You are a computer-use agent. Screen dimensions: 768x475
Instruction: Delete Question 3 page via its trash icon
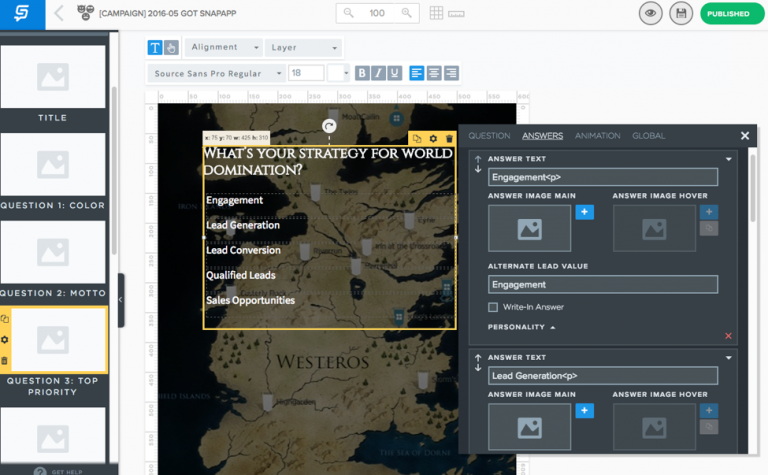[x=4, y=361]
